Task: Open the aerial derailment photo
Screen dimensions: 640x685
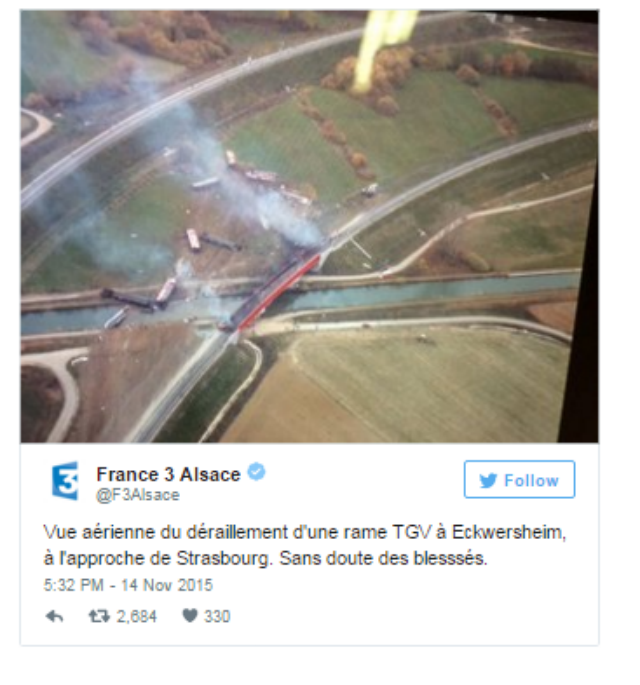Action: (309, 227)
